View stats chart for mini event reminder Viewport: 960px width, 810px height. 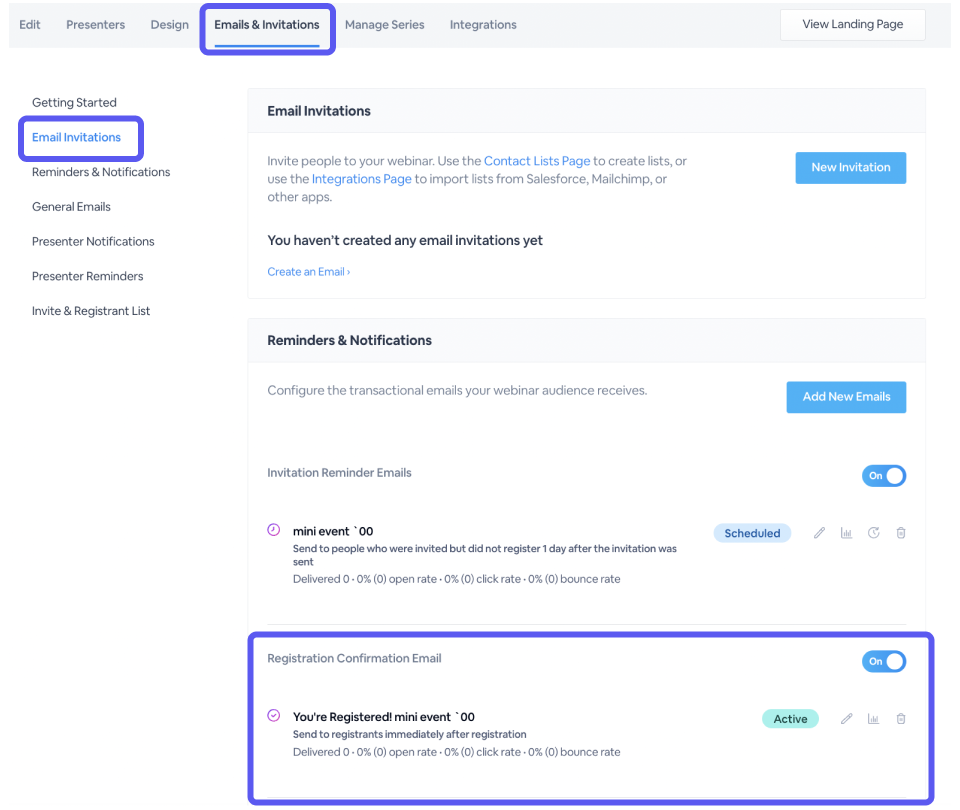(846, 533)
